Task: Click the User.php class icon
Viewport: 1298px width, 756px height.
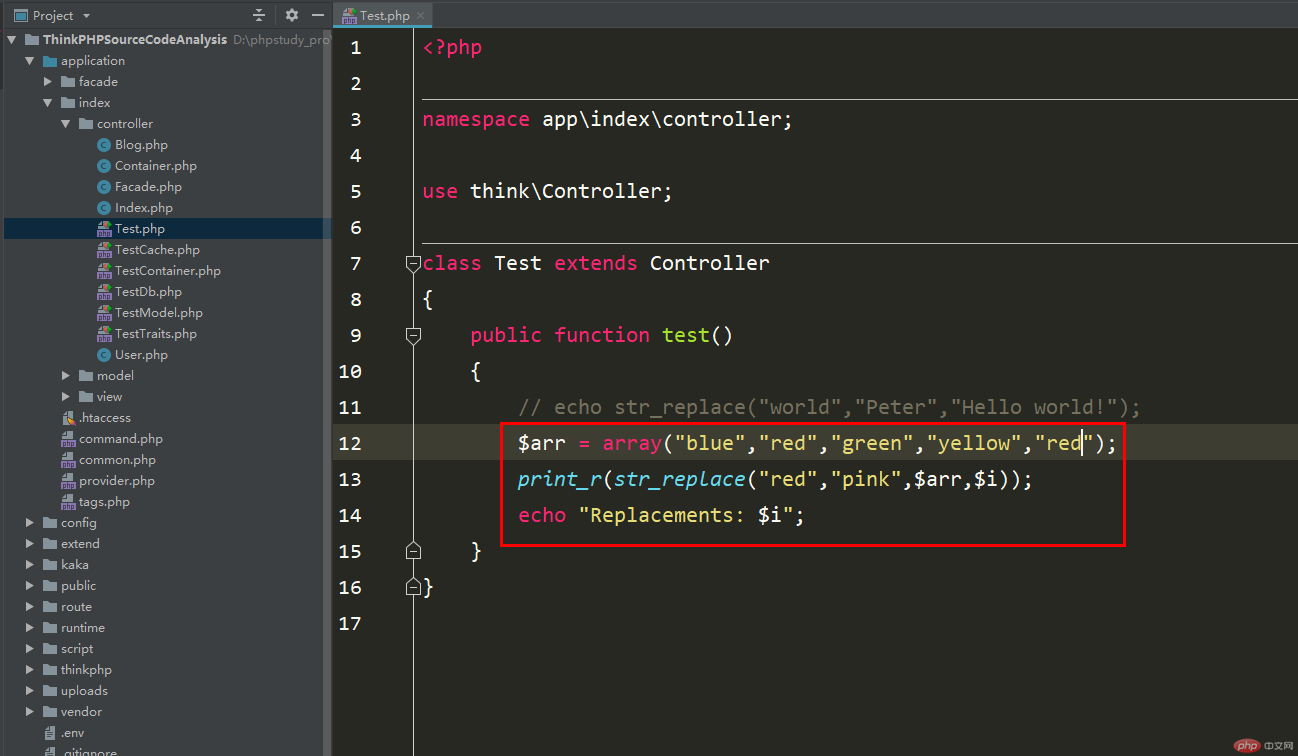Action: 104,355
